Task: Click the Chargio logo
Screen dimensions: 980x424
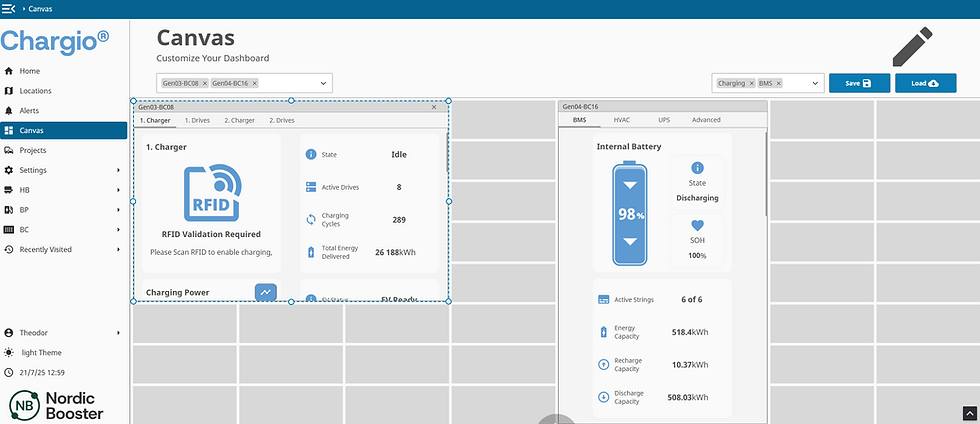Action: 54,42
